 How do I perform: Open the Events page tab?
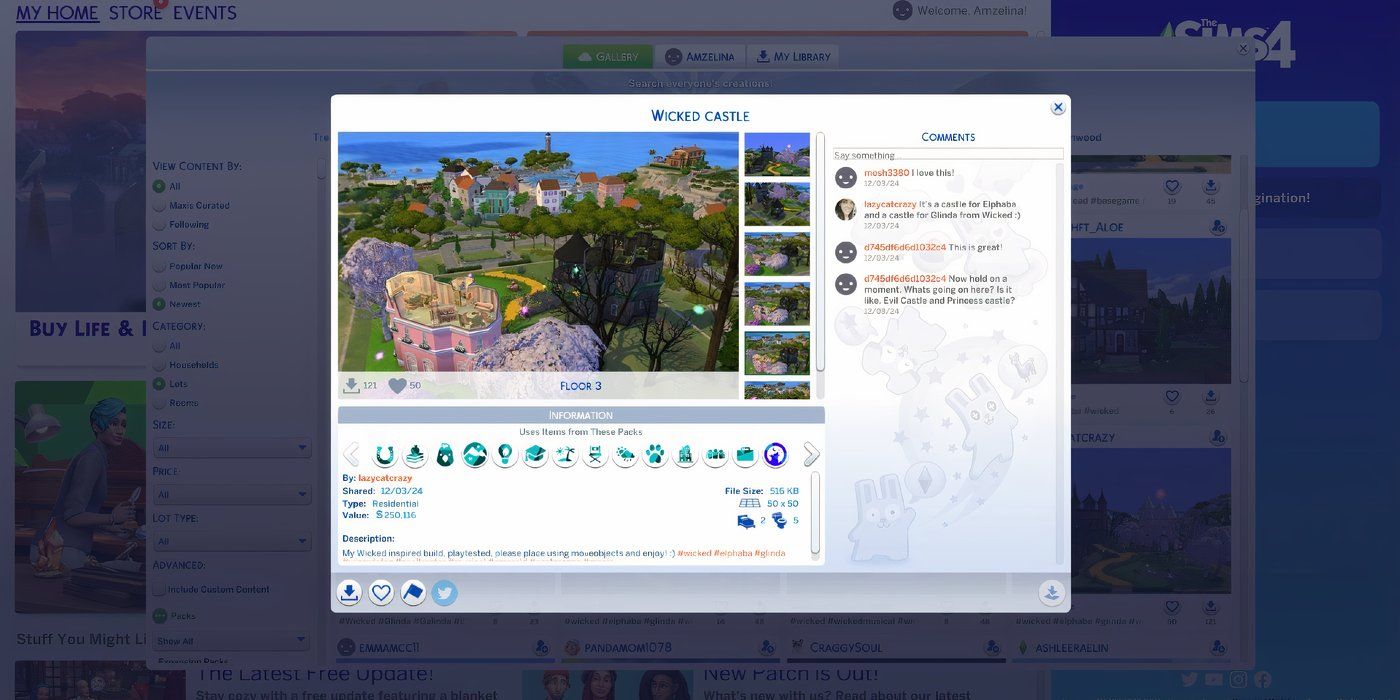(x=205, y=13)
